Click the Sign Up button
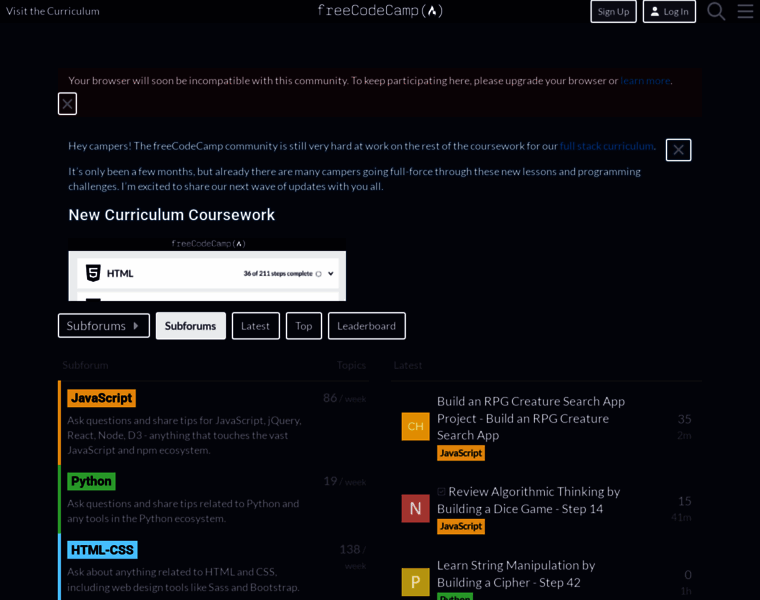This screenshot has height=600, width=760. point(613,11)
